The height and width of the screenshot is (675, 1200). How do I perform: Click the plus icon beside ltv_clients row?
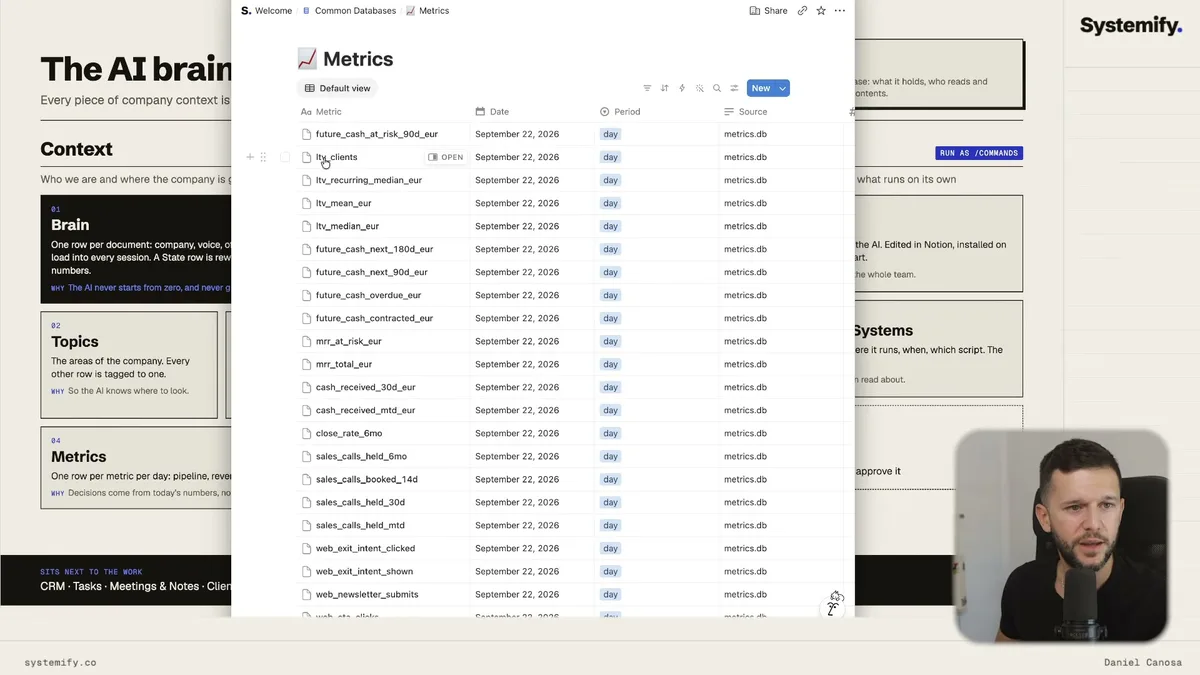click(x=250, y=157)
